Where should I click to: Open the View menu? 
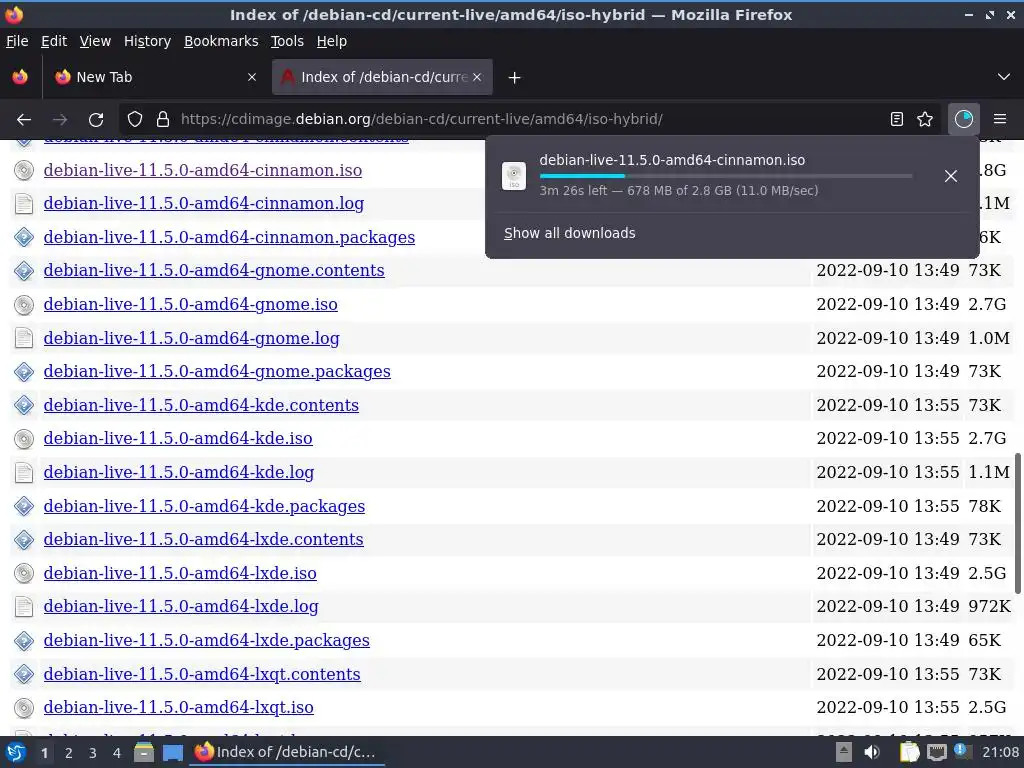point(95,41)
